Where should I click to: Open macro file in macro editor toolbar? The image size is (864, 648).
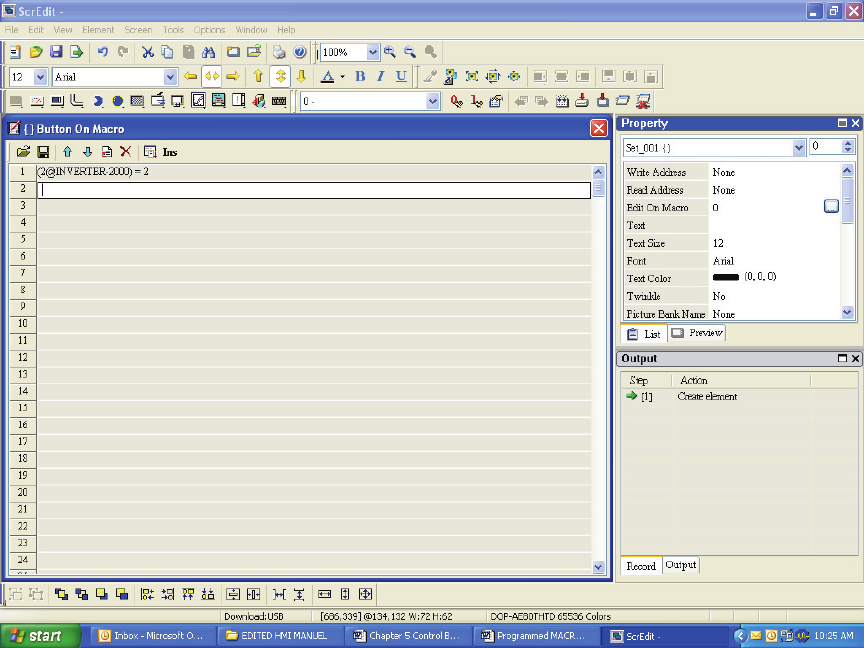(23, 152)
